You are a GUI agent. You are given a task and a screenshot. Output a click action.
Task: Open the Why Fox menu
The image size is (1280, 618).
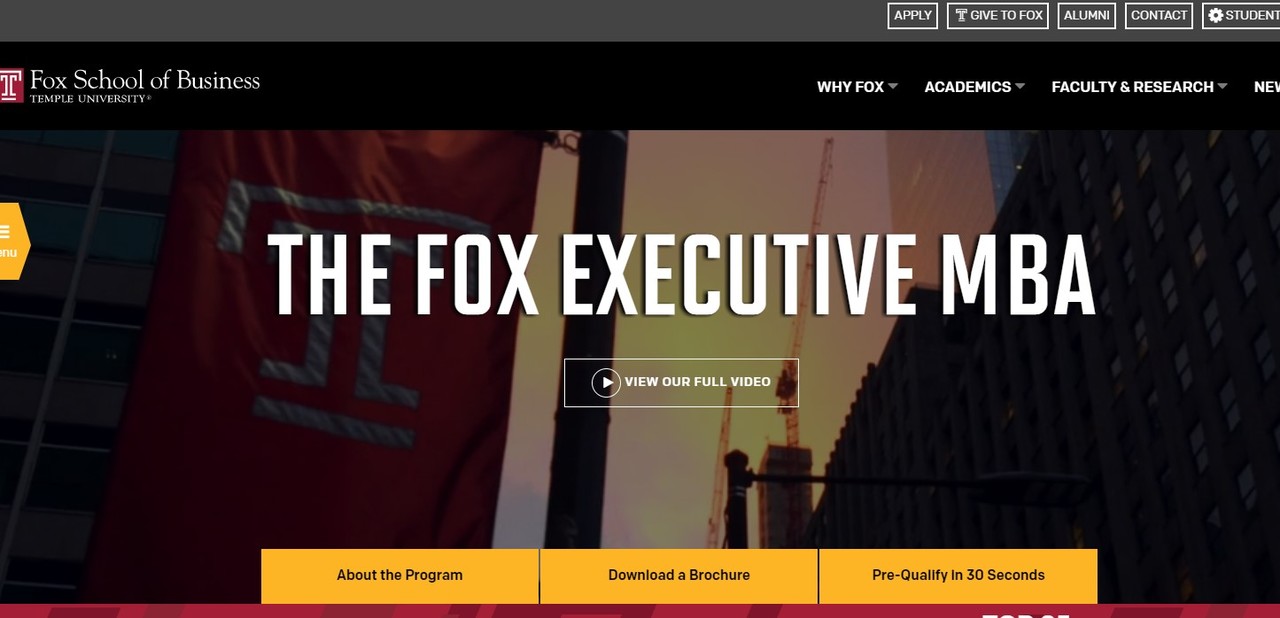click(x=850, y=87)
